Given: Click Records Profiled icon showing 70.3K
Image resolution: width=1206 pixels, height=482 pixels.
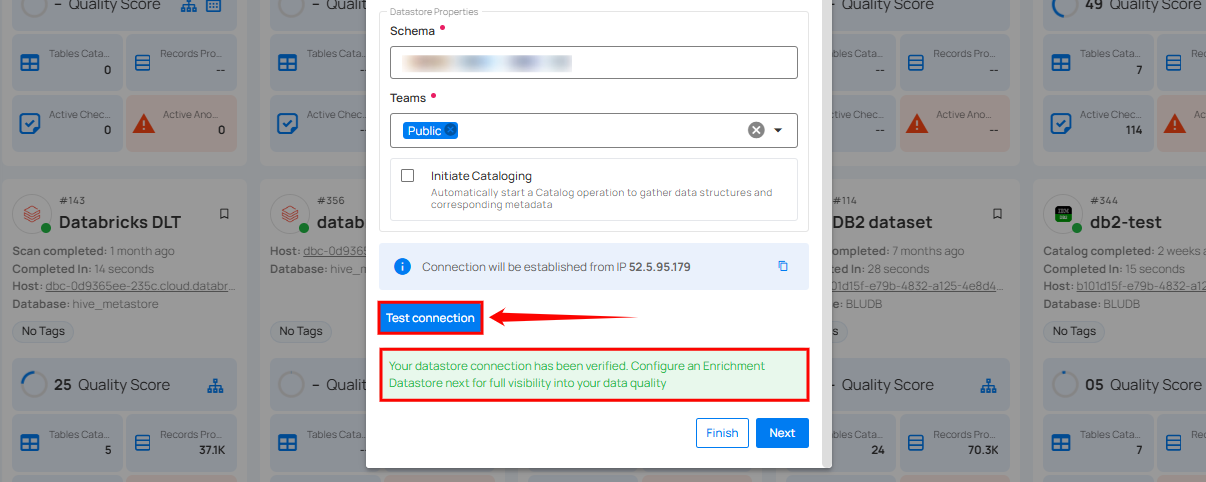Looking at the screenshot, I should pos(915,441).
